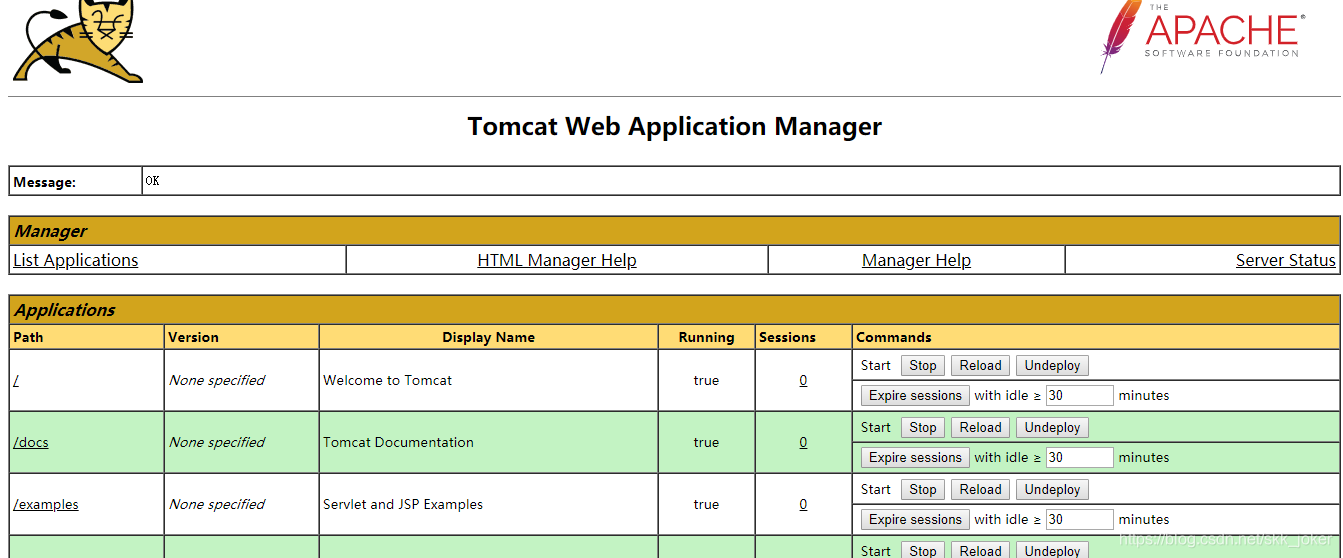Viewport: 1343px width, 558px height.
Task: Click the Manager section header
Action: 674,231
